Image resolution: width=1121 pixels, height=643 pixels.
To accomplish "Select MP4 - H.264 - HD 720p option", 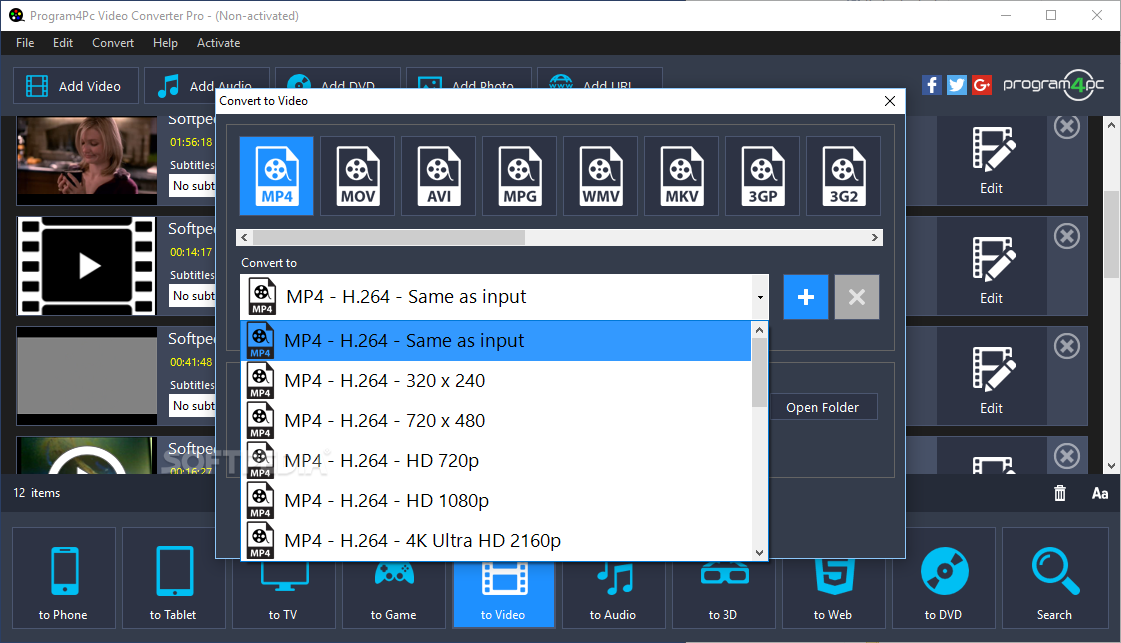I will click(x=498, y=461).
